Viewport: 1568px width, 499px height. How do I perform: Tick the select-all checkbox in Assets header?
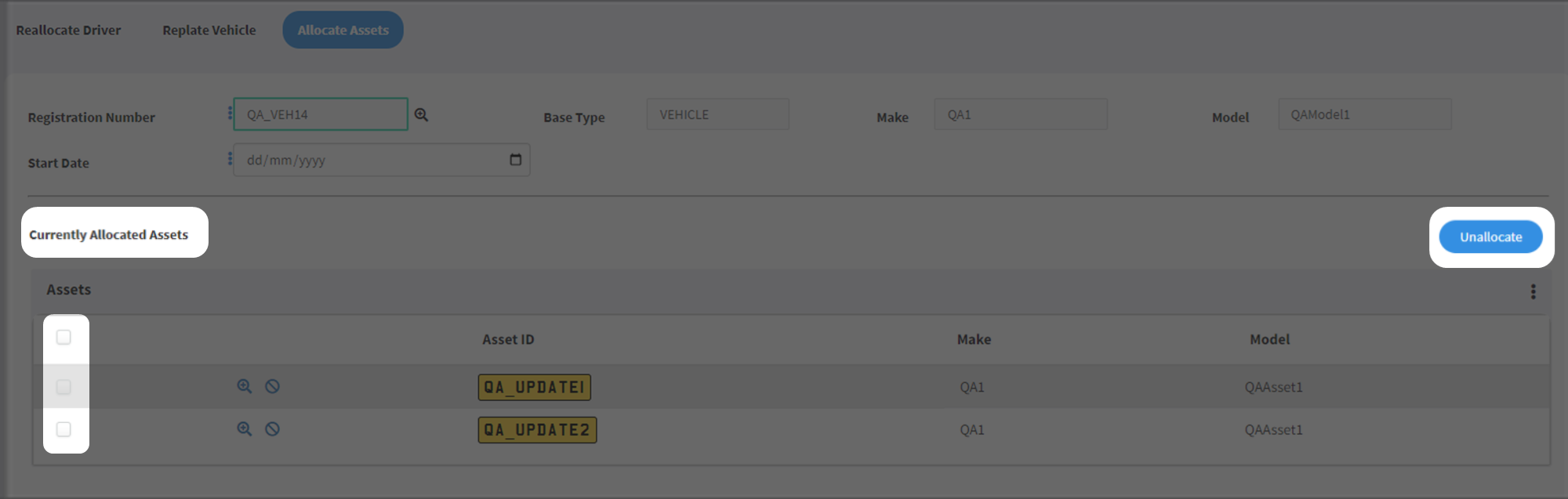[x=64, y=337]
